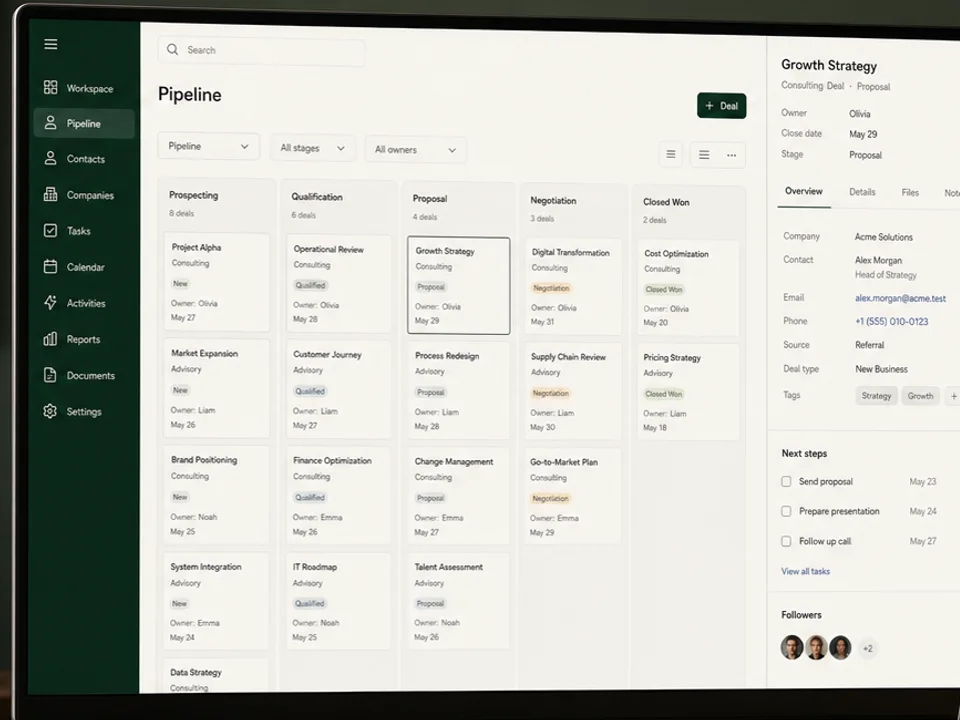
Task: Open the three-dots more options
Action: tap(732, 156)
